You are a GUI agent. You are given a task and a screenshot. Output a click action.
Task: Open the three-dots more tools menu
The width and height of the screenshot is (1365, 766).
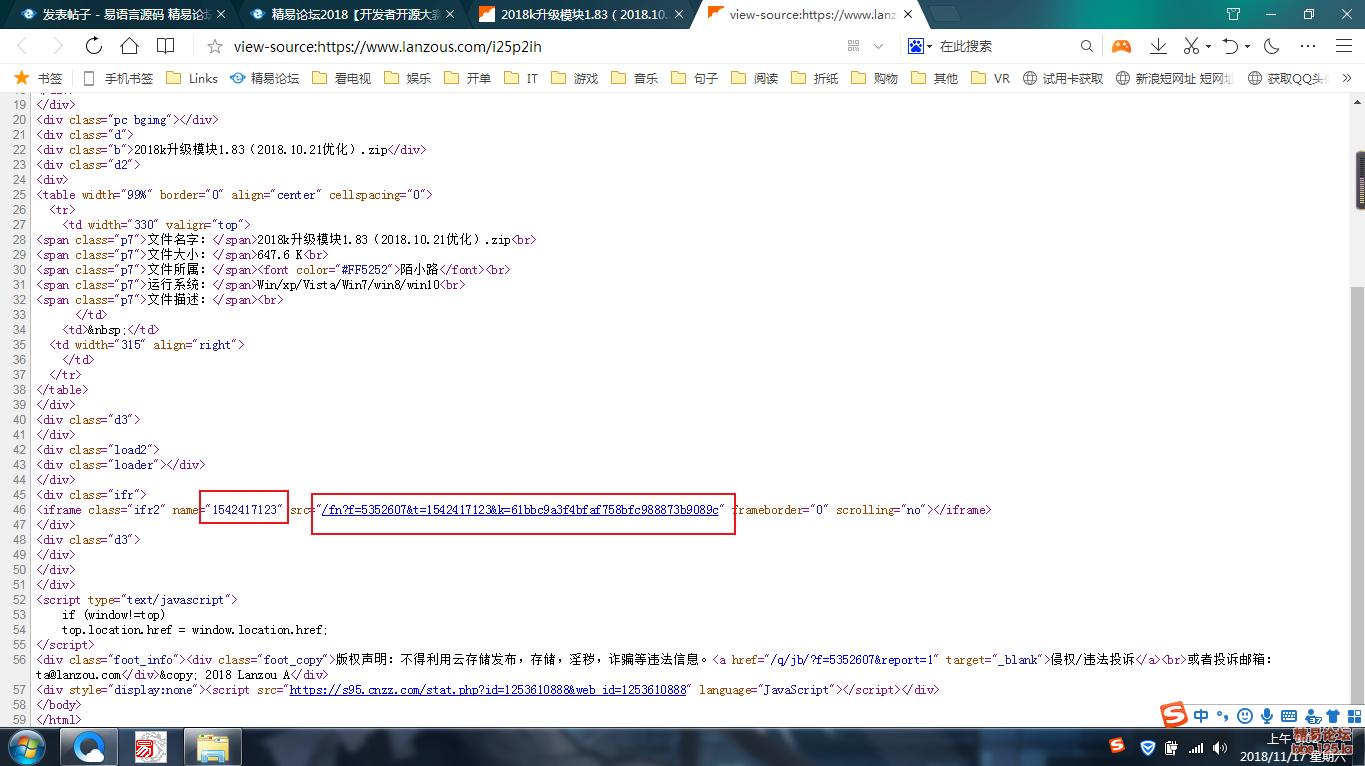pos(1308,46)
